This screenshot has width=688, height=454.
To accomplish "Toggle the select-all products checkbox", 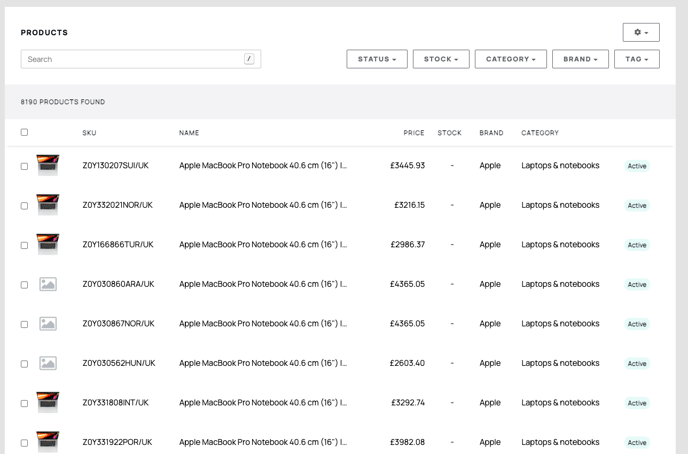I will [24, 132].
